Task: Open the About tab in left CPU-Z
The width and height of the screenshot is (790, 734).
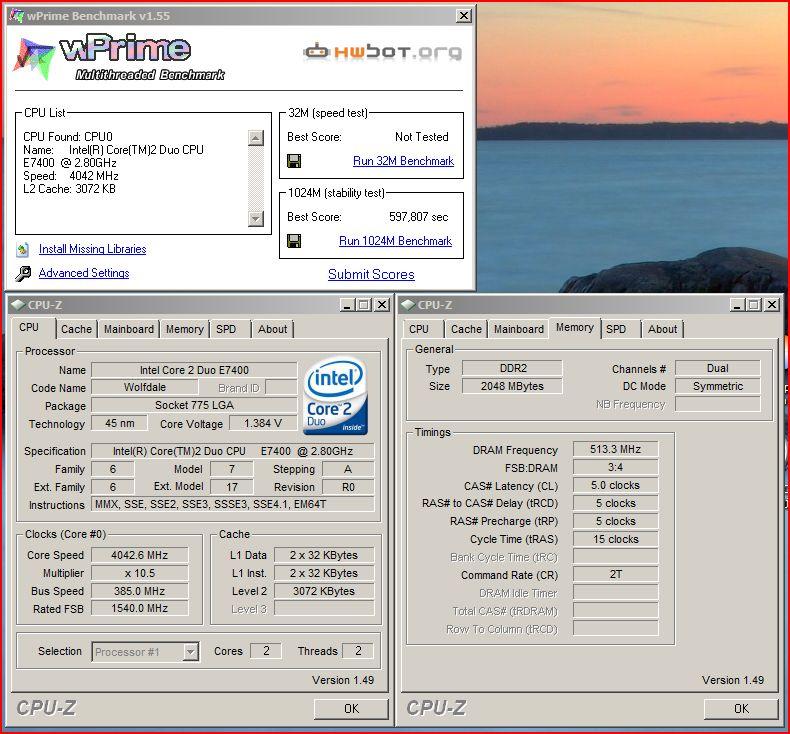Action: coord(272,329)
